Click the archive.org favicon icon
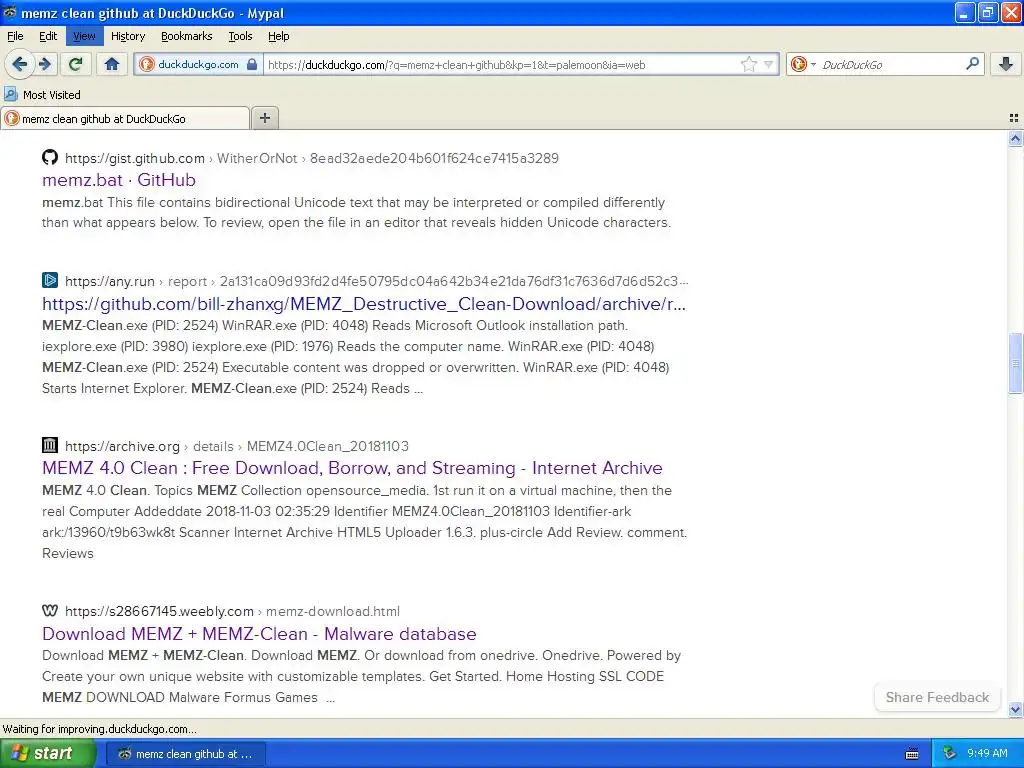The image size is (1024, 768). 50,445
